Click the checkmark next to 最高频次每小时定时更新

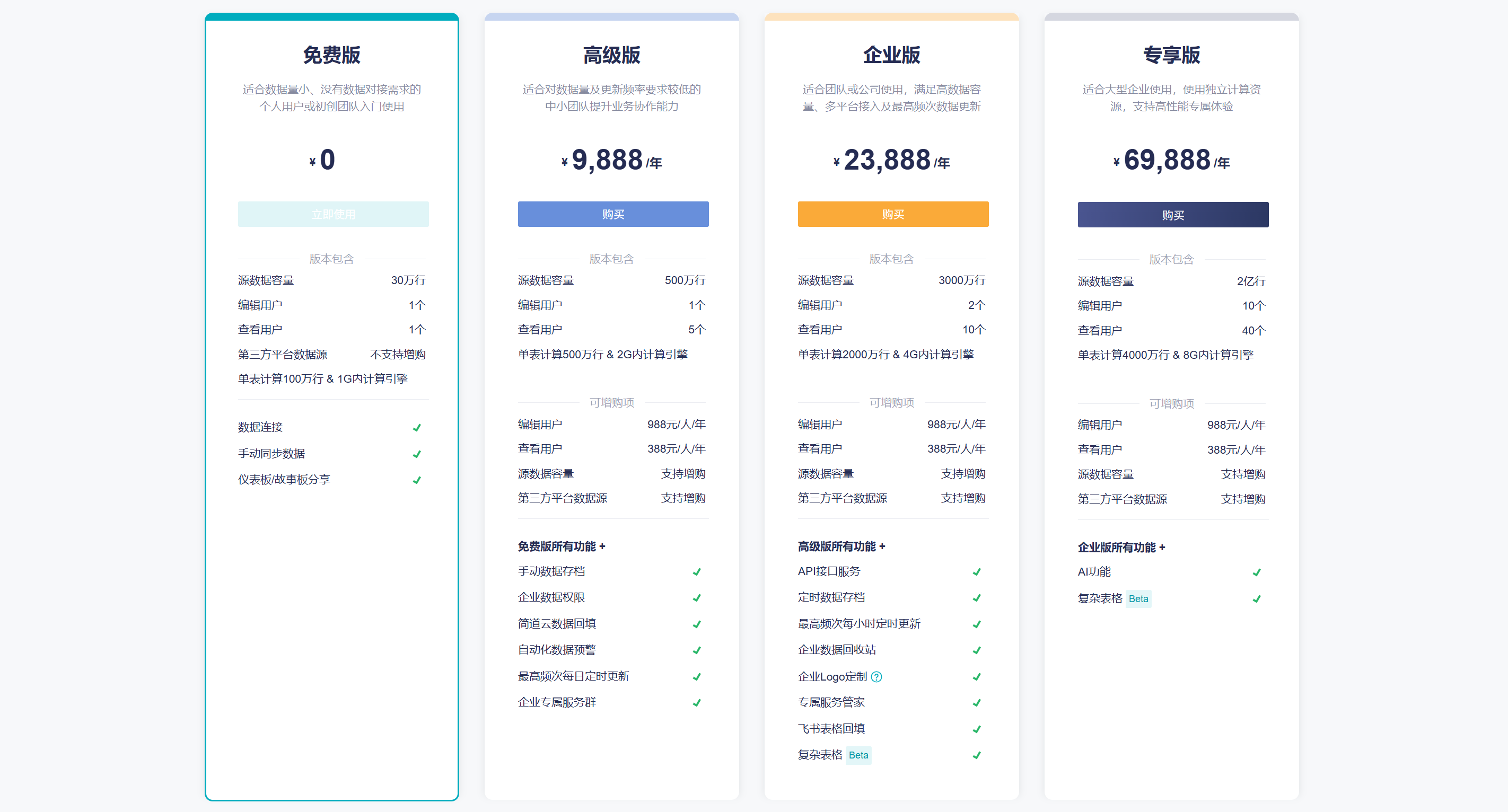(x=977, y=624)
